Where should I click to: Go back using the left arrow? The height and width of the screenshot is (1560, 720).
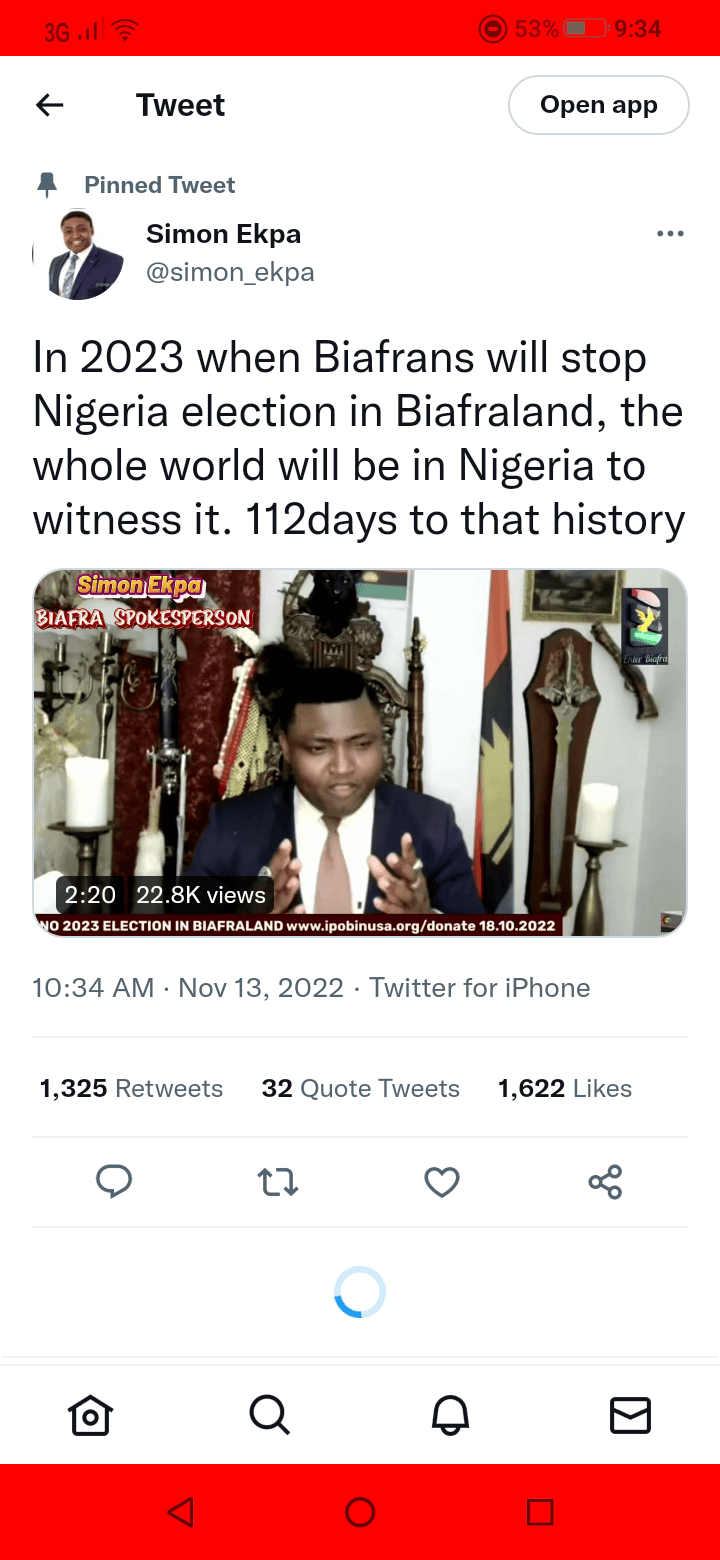coord(49,105)
